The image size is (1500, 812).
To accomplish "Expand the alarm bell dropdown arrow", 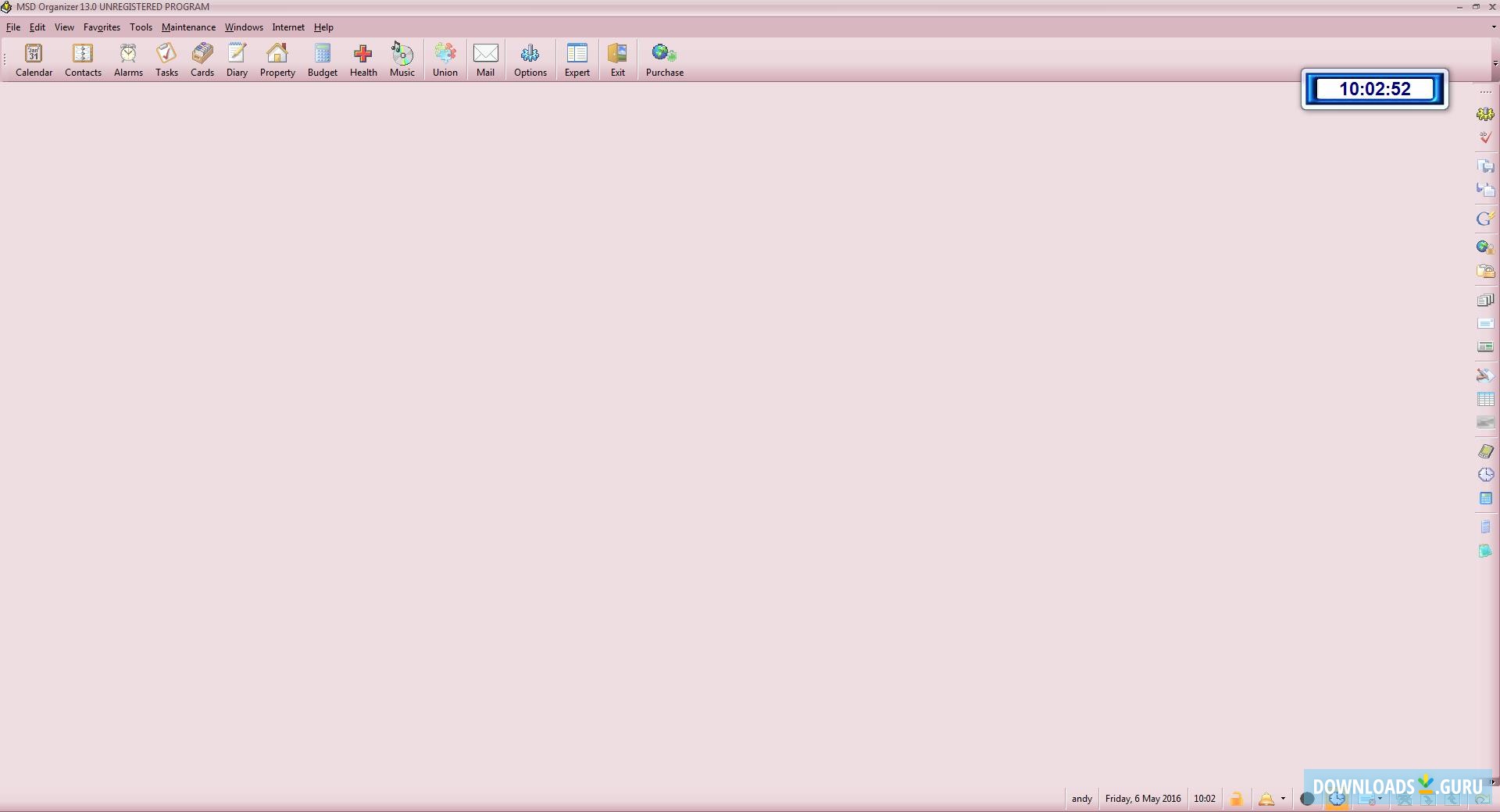I will tap(1283, 799).
